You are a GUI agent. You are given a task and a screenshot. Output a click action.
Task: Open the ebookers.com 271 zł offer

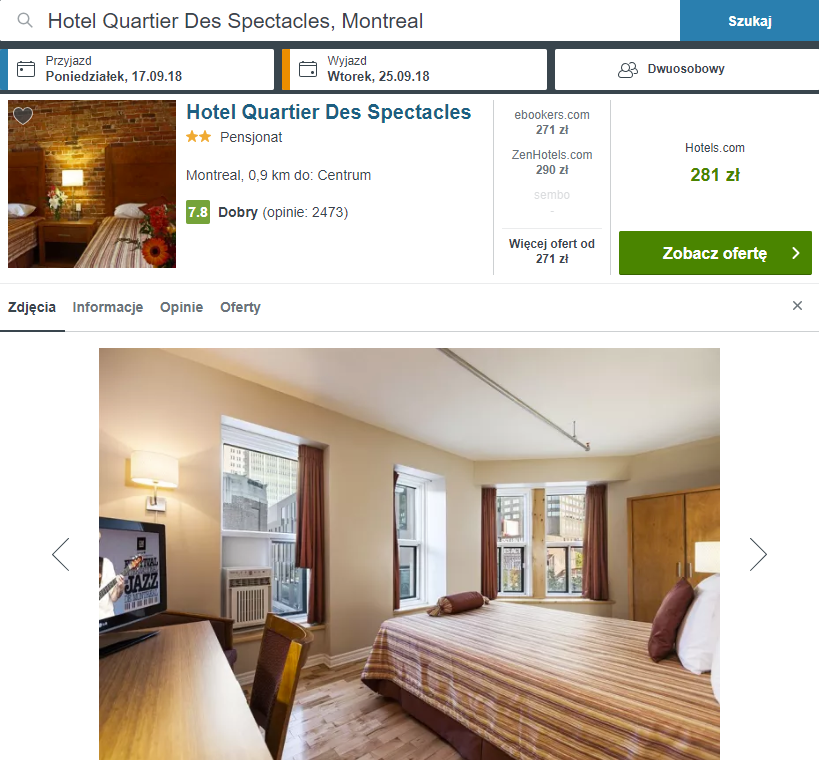tap(552, 122)
